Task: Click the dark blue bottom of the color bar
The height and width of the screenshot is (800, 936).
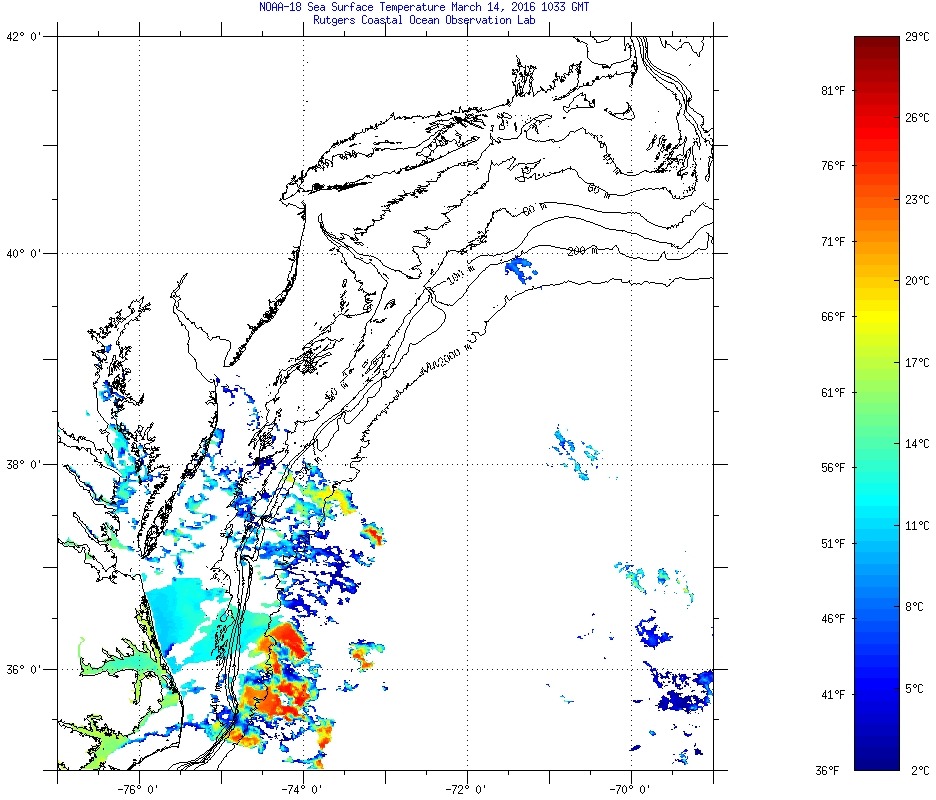Action: point(876,763)
